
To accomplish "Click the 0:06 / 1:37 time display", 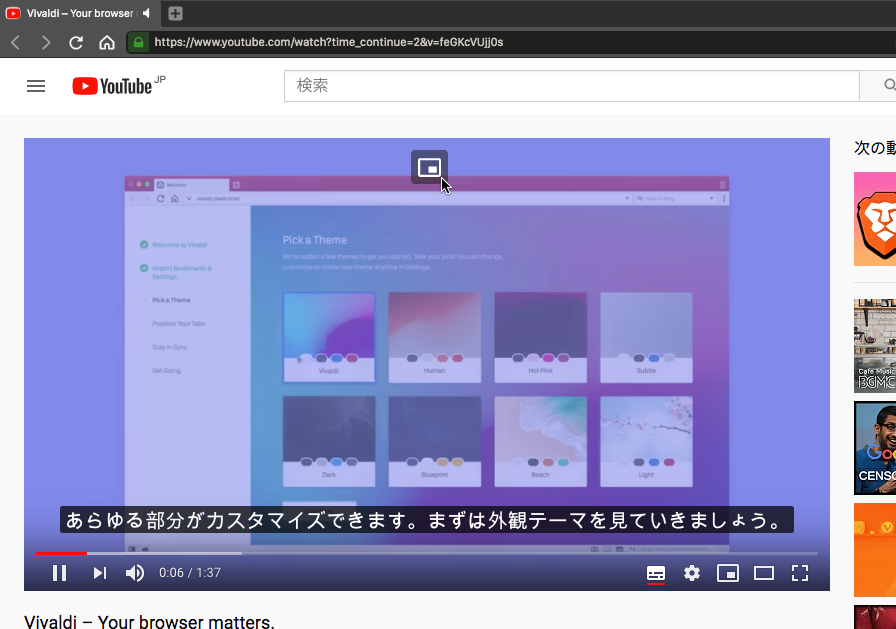I will (x=190, y=572).
